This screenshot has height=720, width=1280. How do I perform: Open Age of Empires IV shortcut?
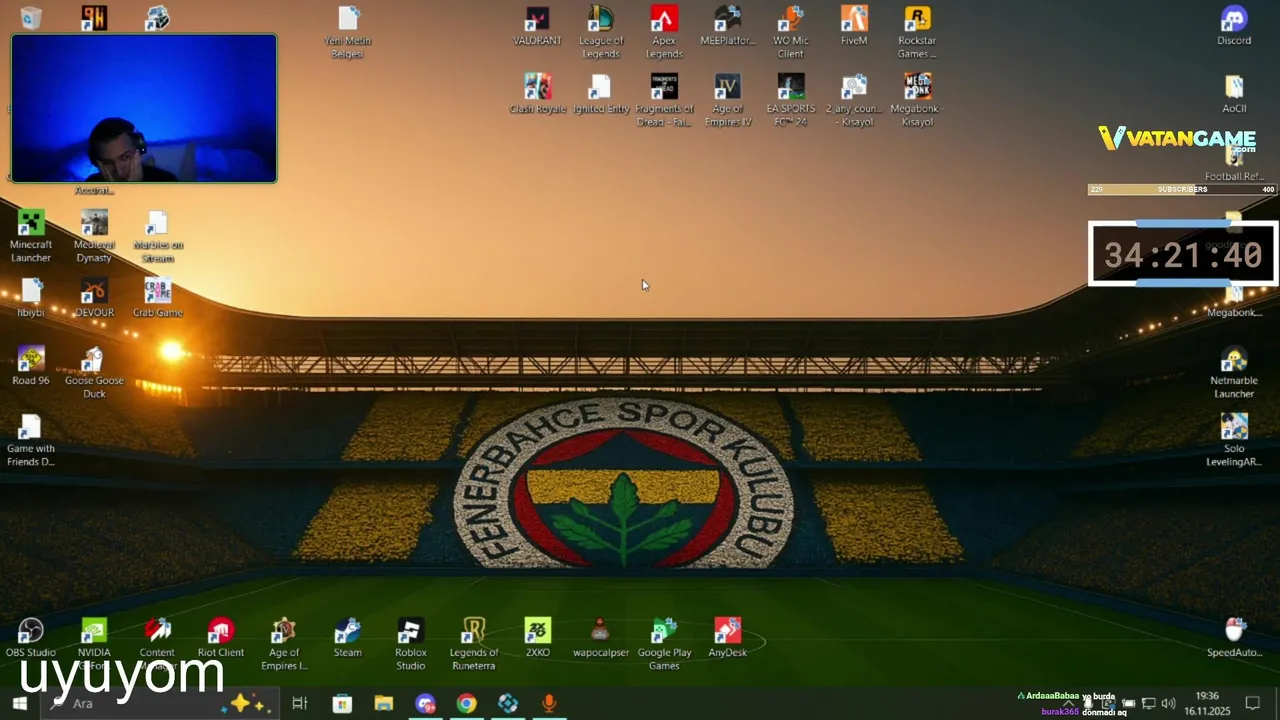(x=727, y=100)
